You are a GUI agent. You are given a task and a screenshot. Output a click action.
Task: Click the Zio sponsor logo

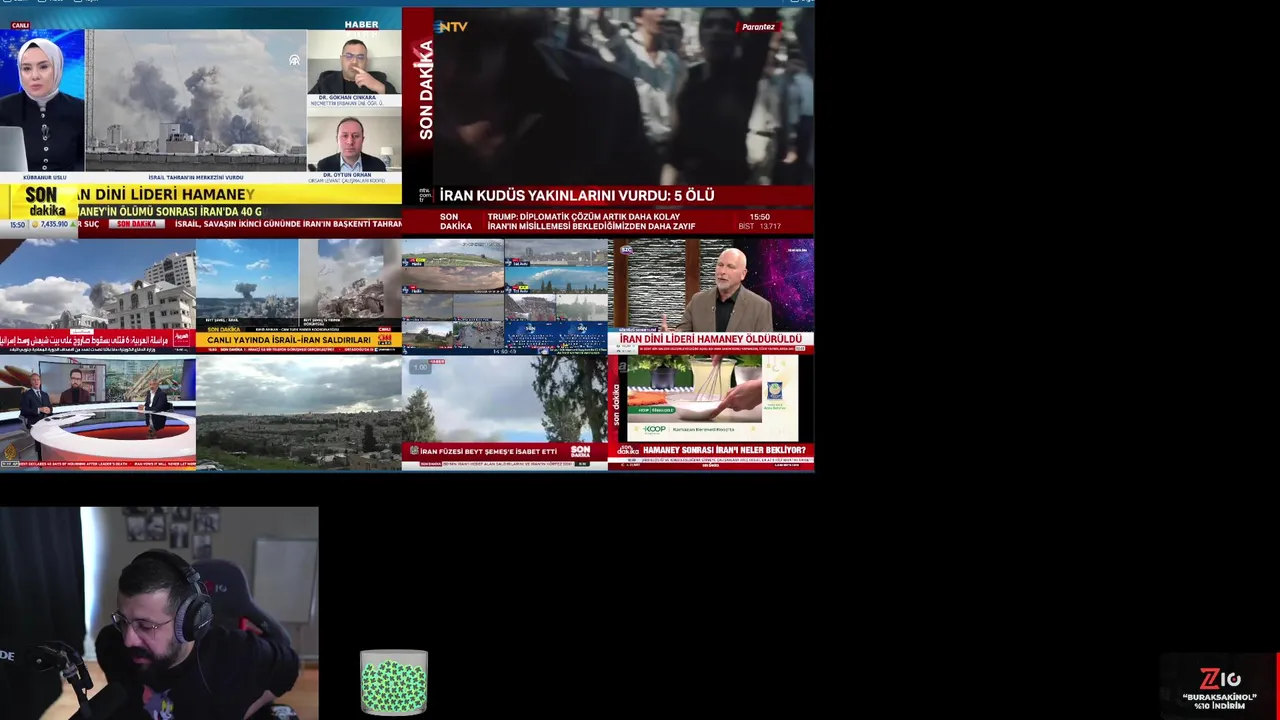tap(1220, 679)
